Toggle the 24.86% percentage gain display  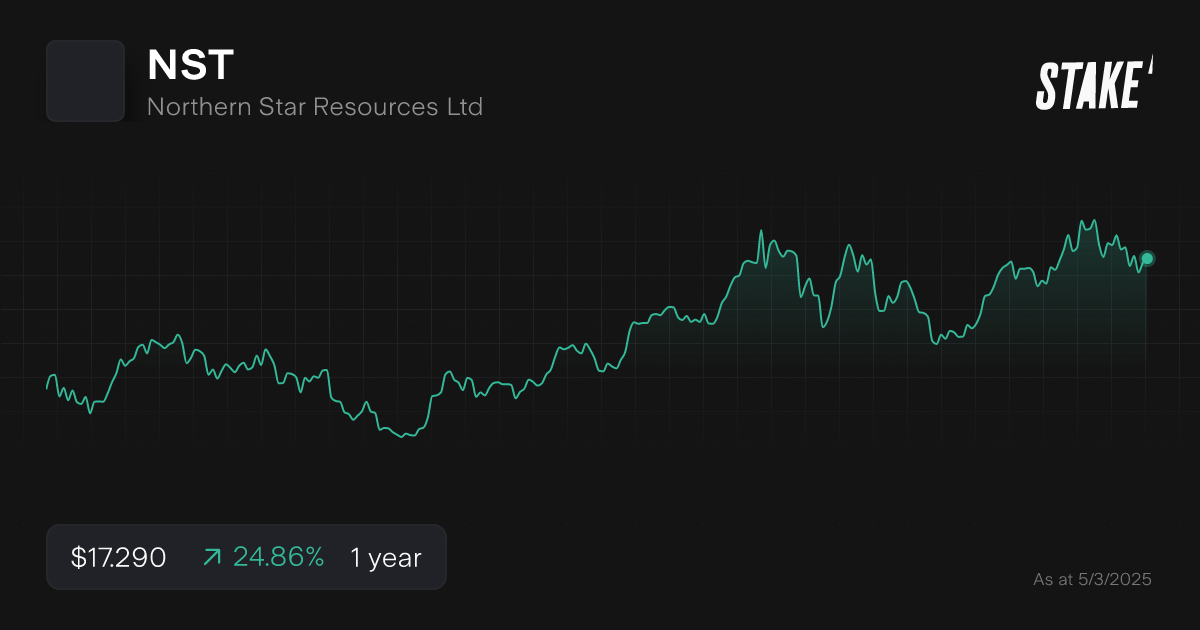pos(278,556)
